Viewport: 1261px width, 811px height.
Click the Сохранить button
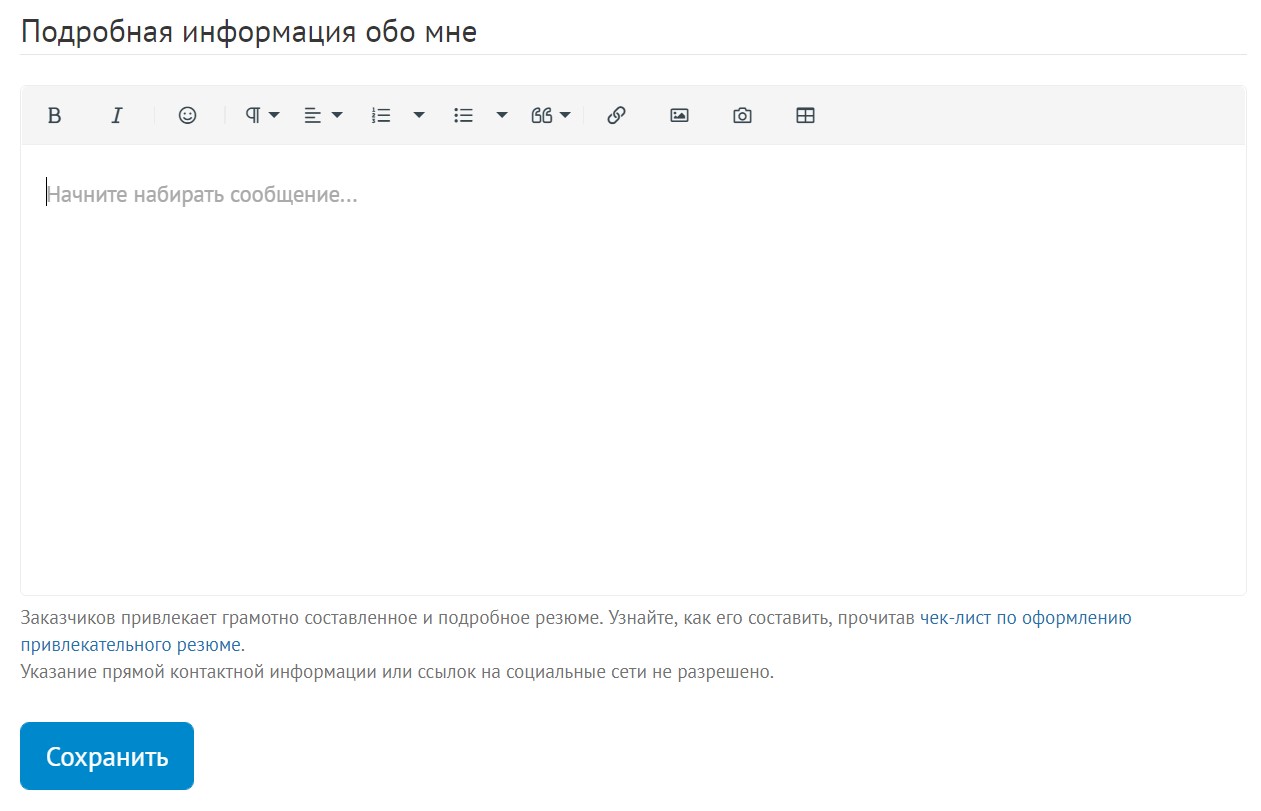pos(107,756)
